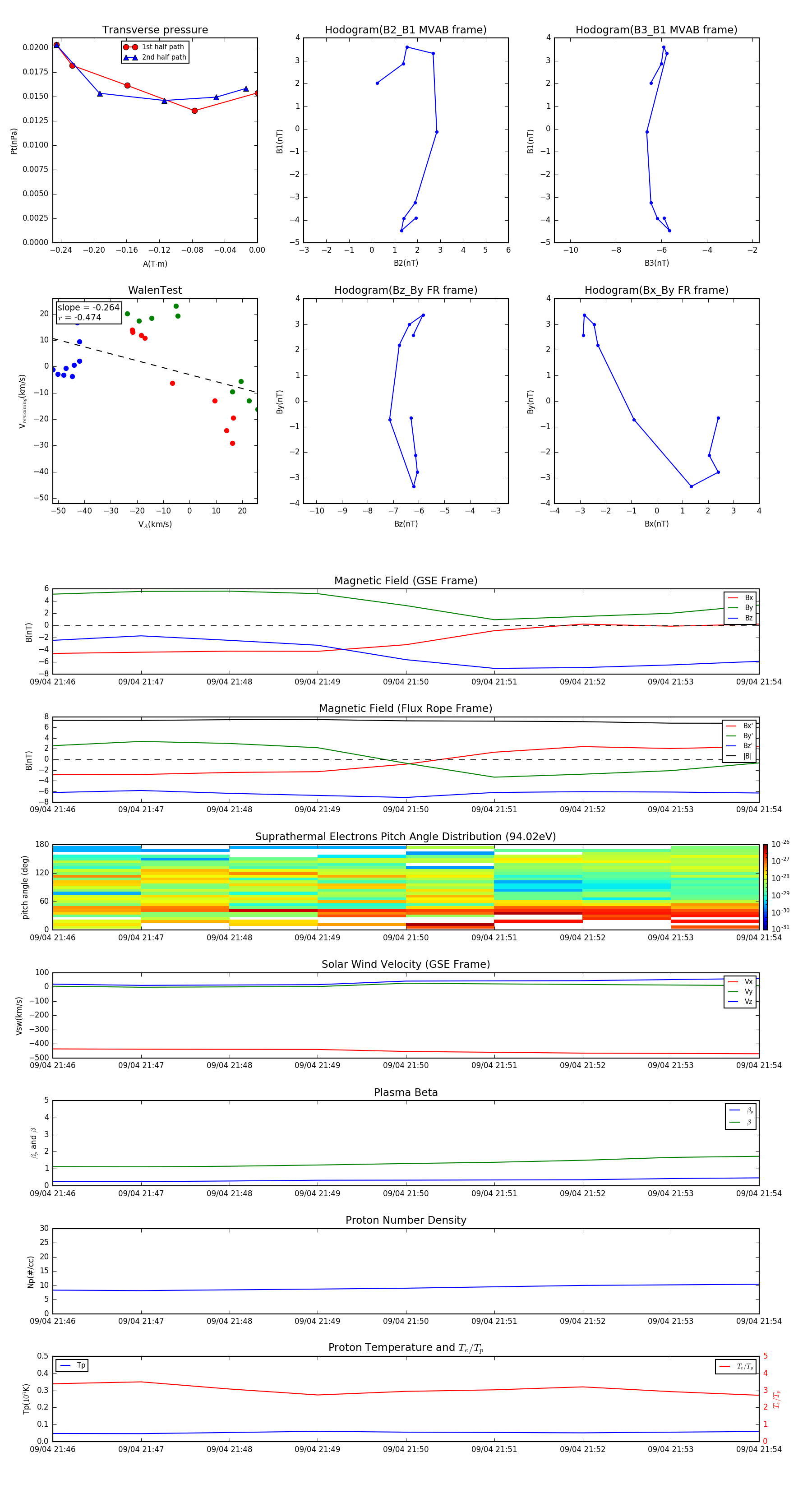812x1489 pixels.
Task: Click the red Te/Tp right-axis label
Action: click(x=777, y=1399)
